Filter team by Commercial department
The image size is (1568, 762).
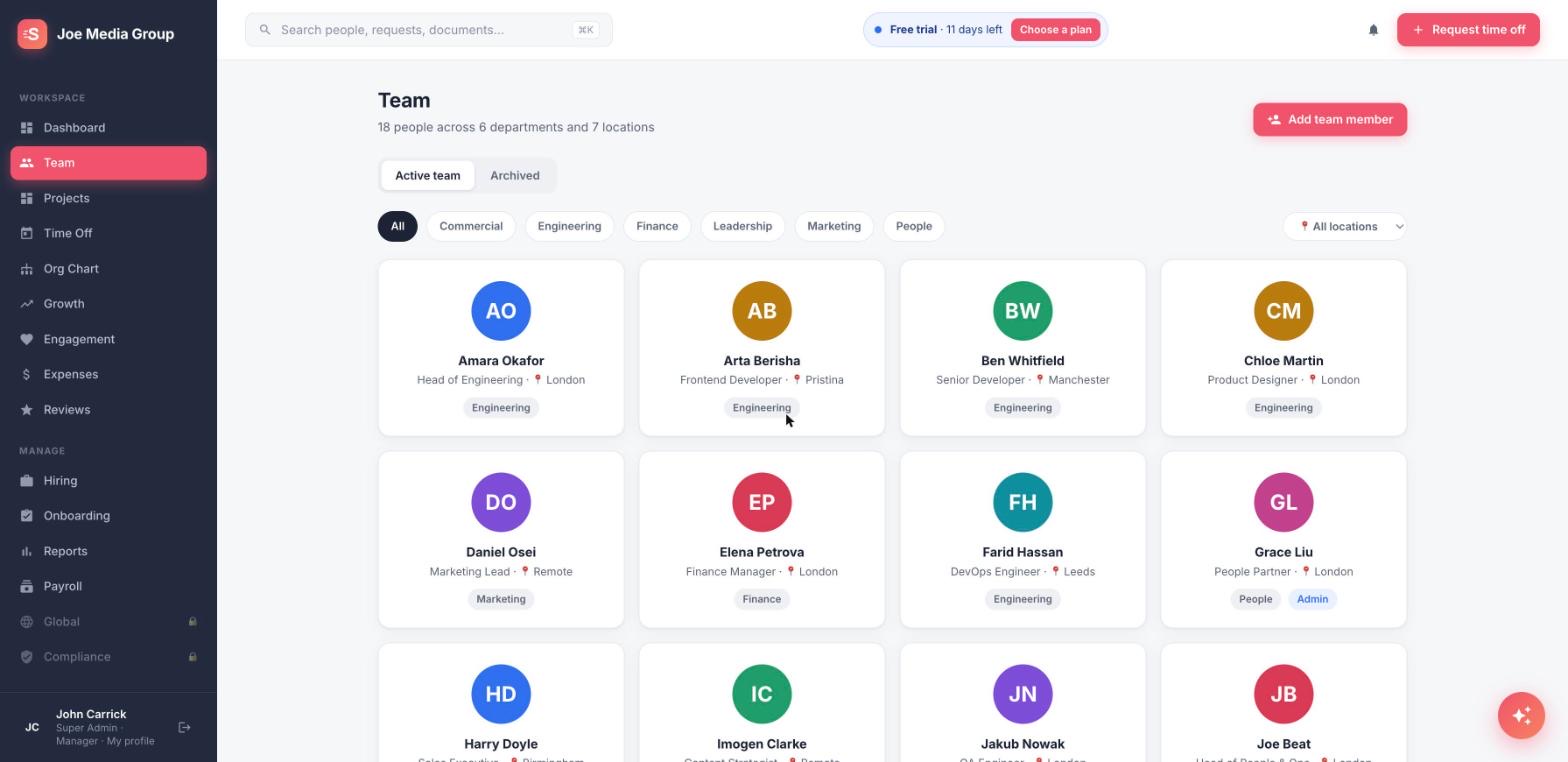pos(471,226)
